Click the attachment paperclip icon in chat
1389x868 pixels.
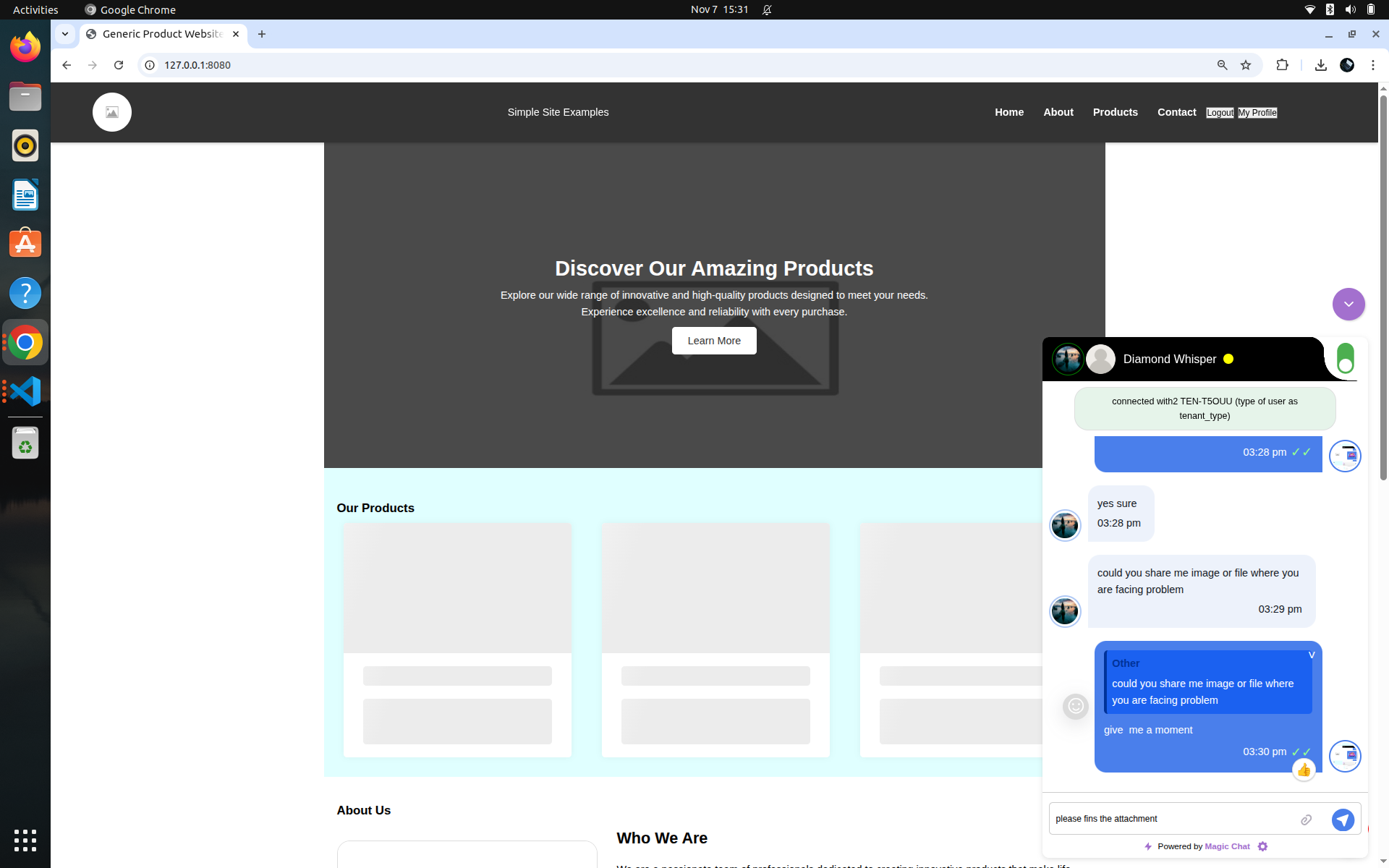click(1306, 820)
